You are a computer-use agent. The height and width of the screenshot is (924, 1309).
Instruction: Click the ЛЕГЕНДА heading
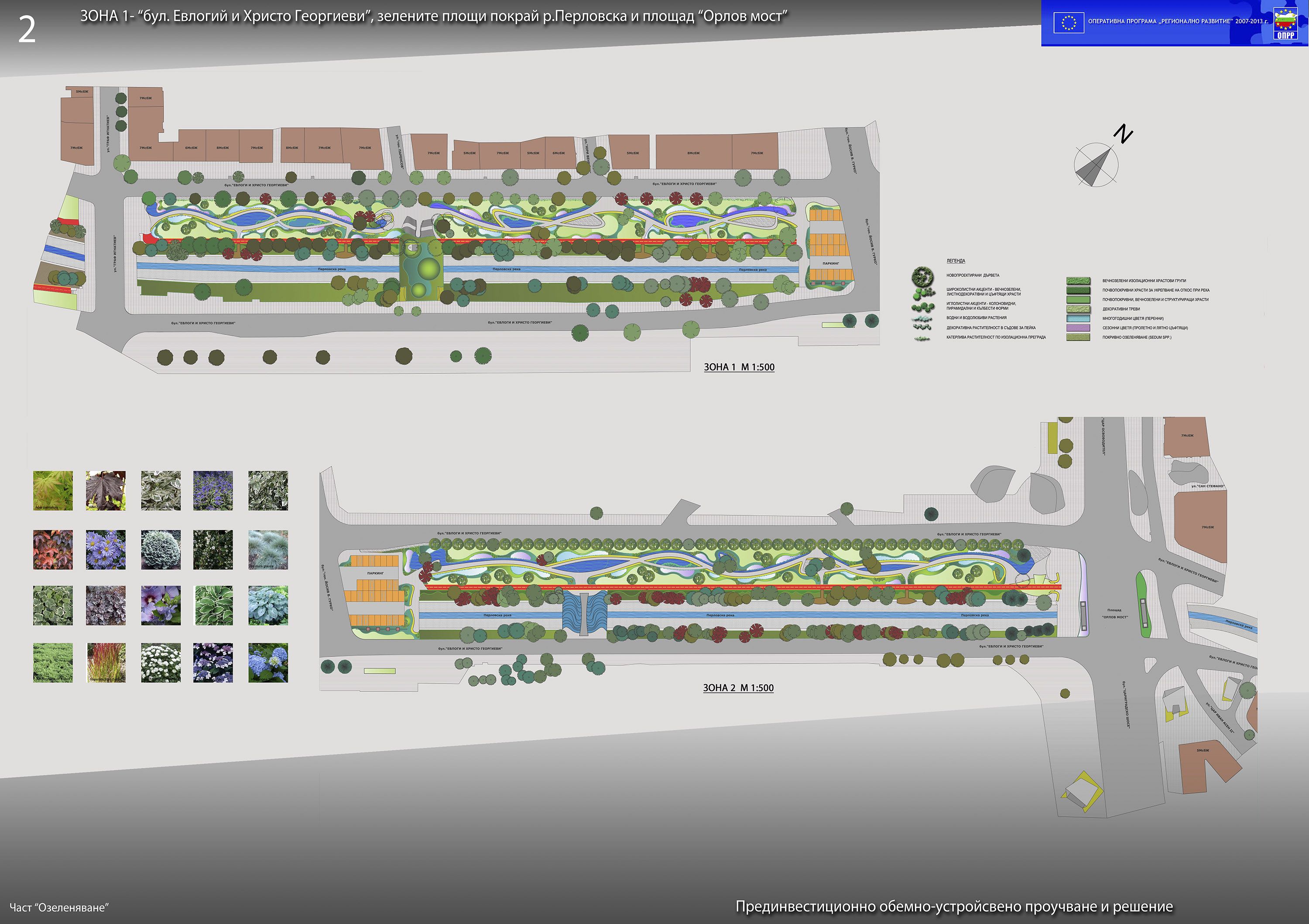click(956, 260)
